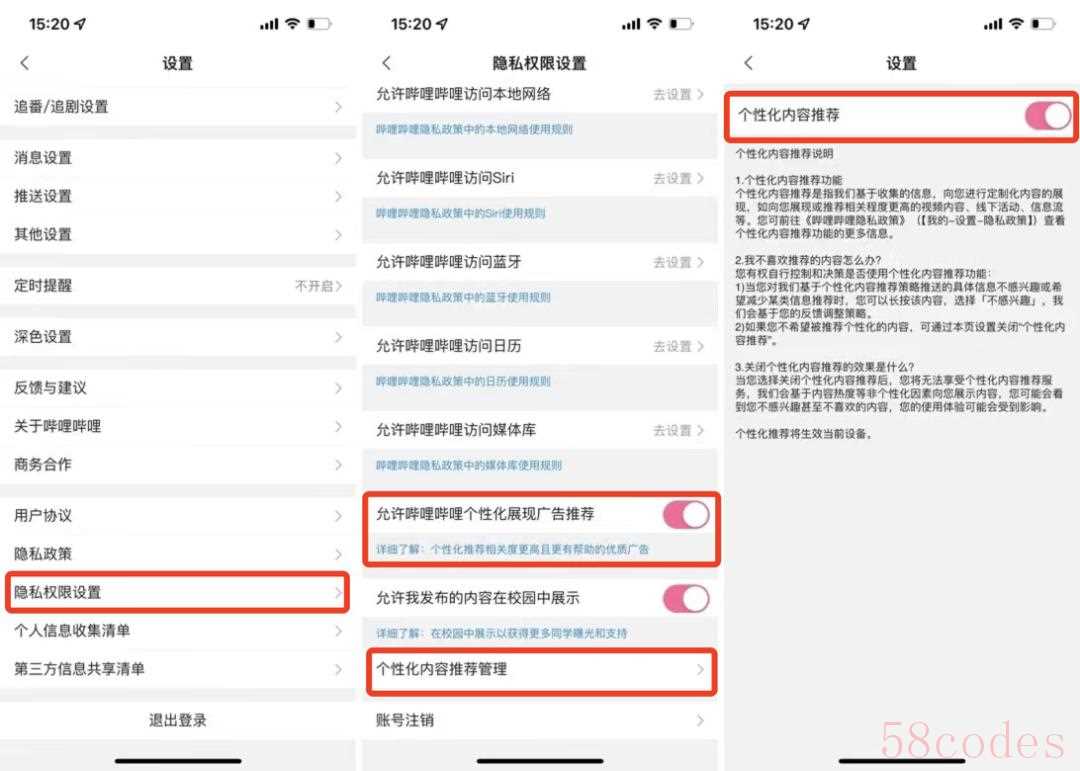Open 用户协议
1080x771 pixels.
[178, 515]
